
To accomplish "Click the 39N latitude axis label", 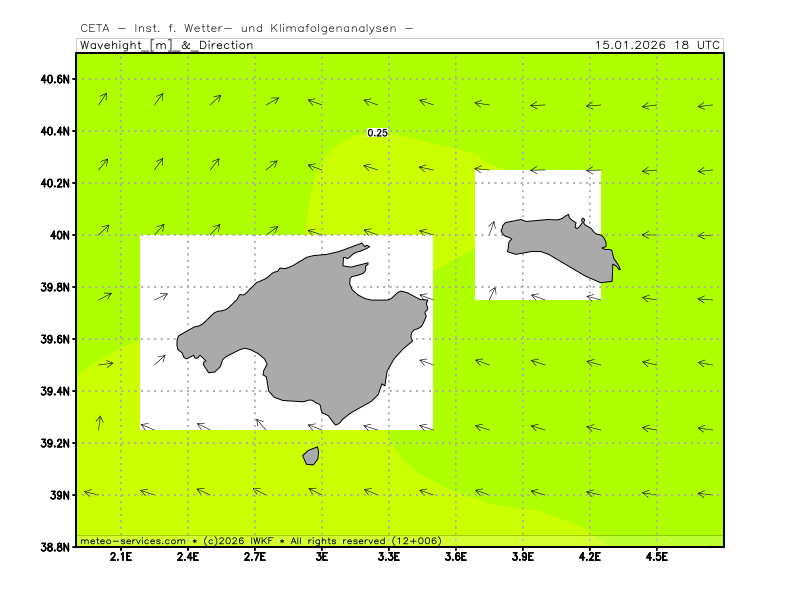I will tap(60, 495).
